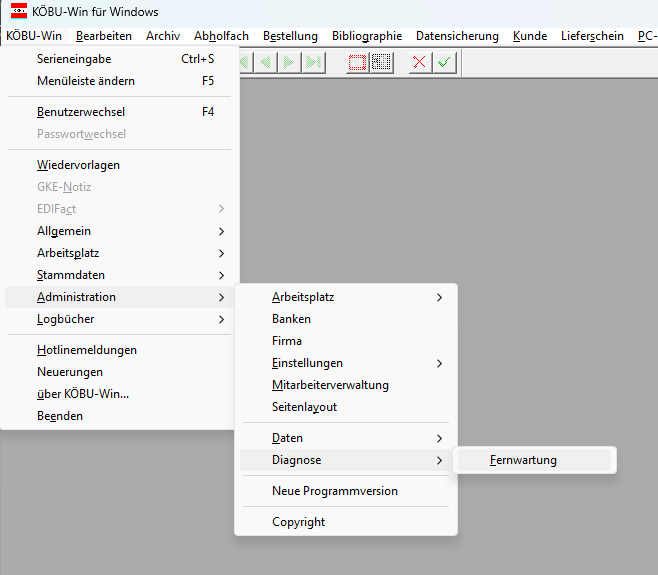Expand the Stammdaten submenu
Image resolution: width=658 pixels, height=575 pixels.
click(x=120, y=275)
